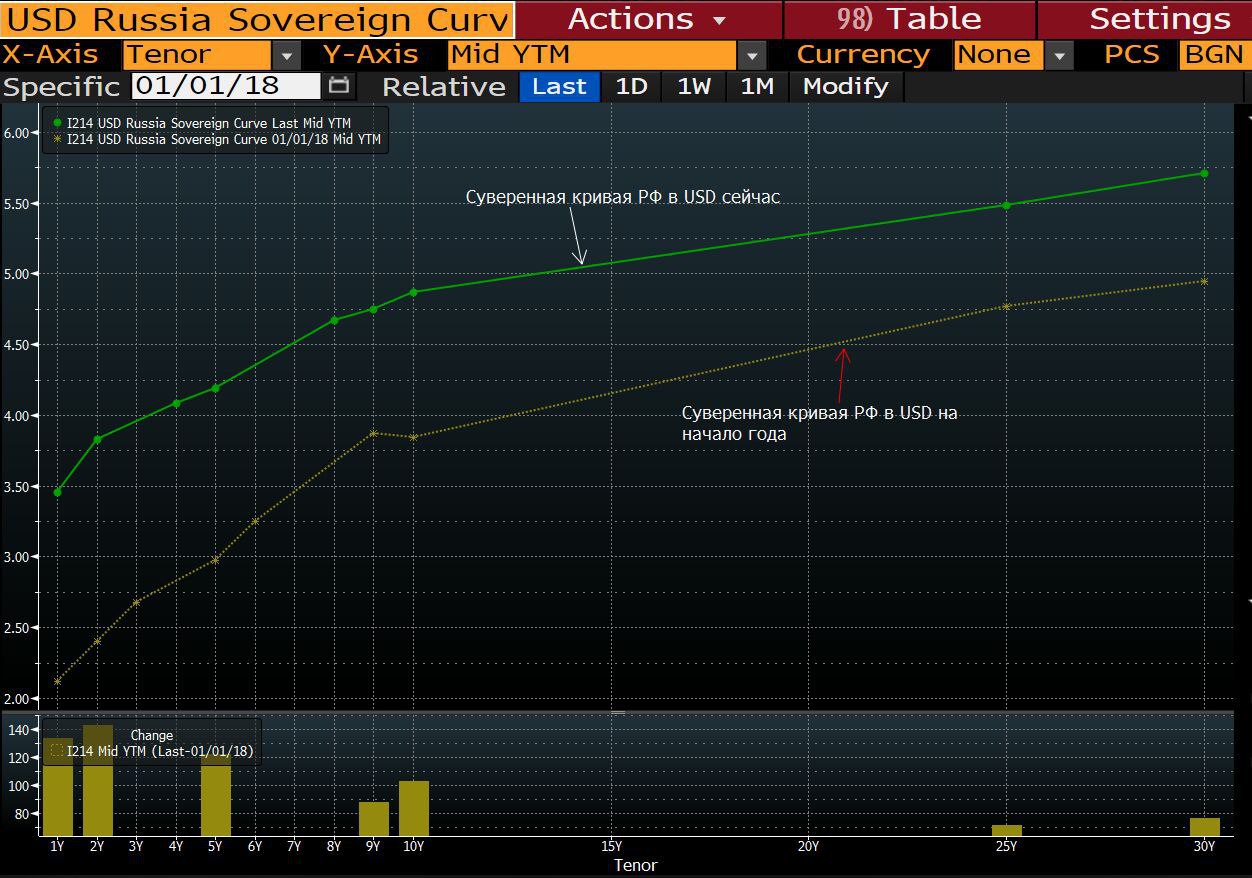Click the Y-Axis label
Viewport: 1252px width, 878px height.
pyautogui.click(x=371, y=55)
